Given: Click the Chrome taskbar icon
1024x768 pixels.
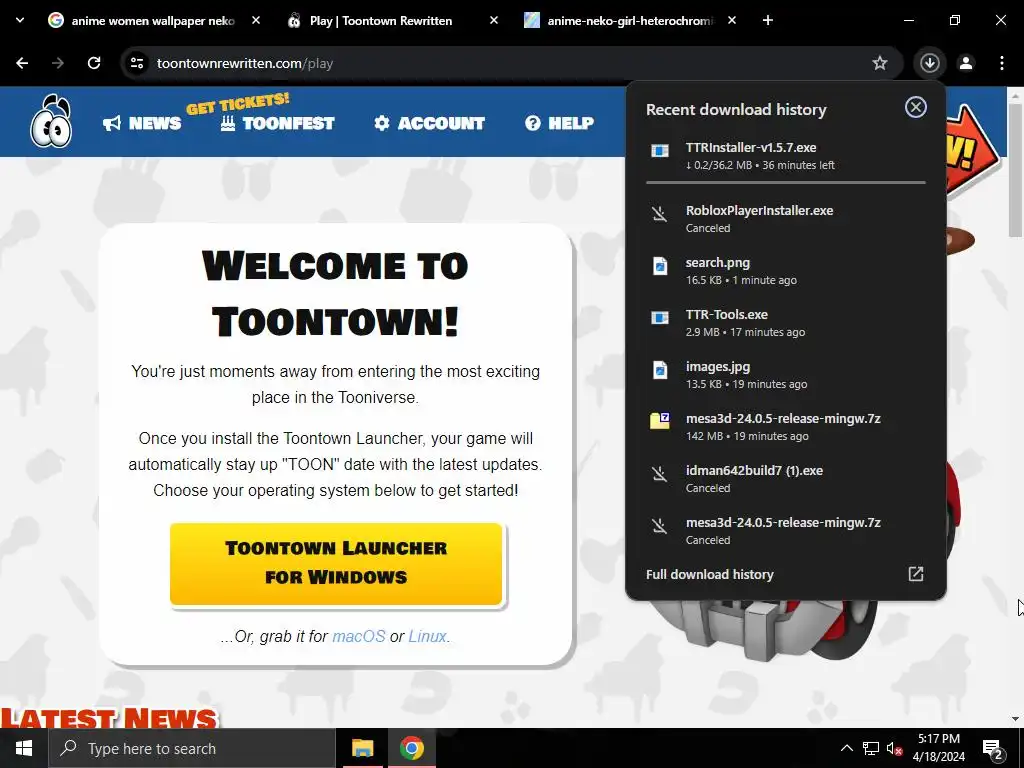Looking at the screenshot, I should (x=411, y=748).
